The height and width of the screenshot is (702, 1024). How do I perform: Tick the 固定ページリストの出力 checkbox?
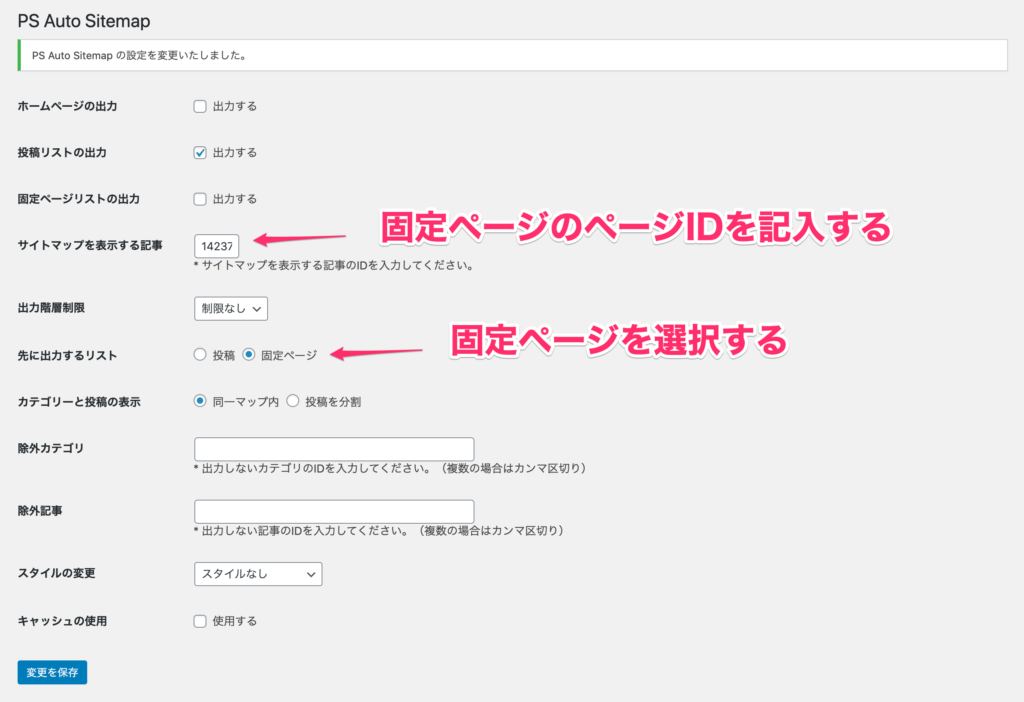[200, 199]
